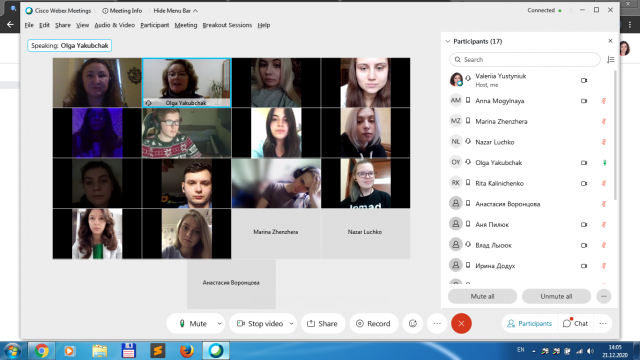
Task: Open the Stop video options arrow
Action: pos(291,324)
